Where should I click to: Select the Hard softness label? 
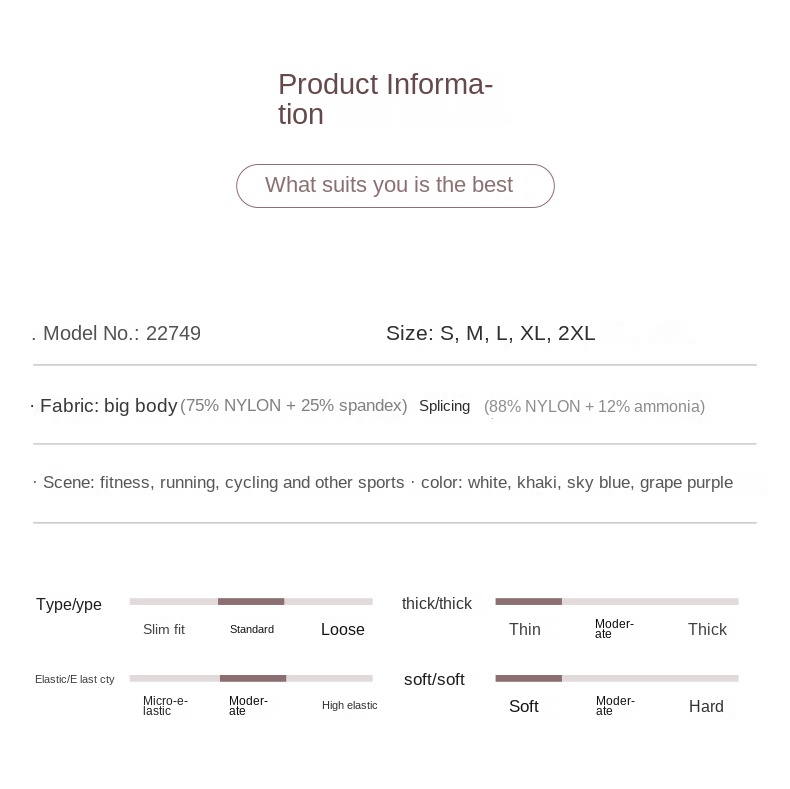point(706,706)
